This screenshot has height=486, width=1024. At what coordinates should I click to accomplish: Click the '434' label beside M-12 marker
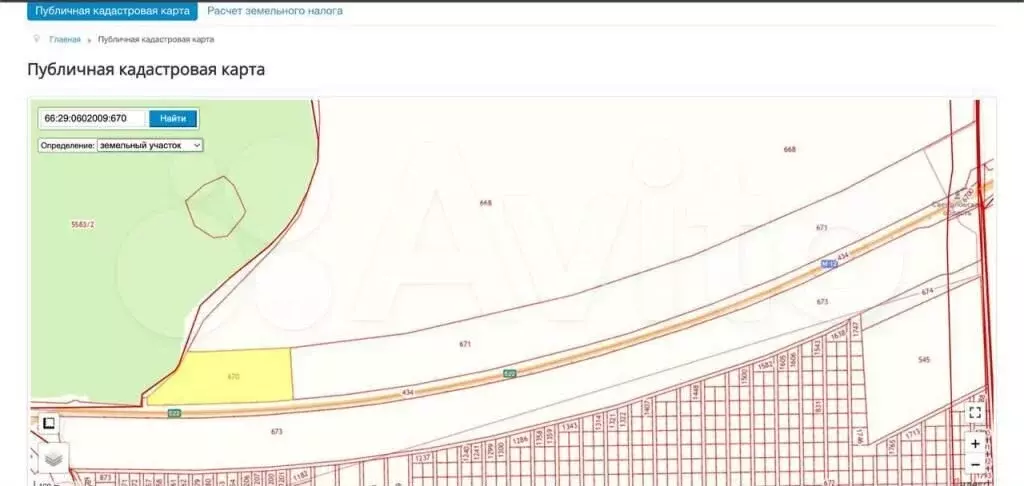point(843,257)
